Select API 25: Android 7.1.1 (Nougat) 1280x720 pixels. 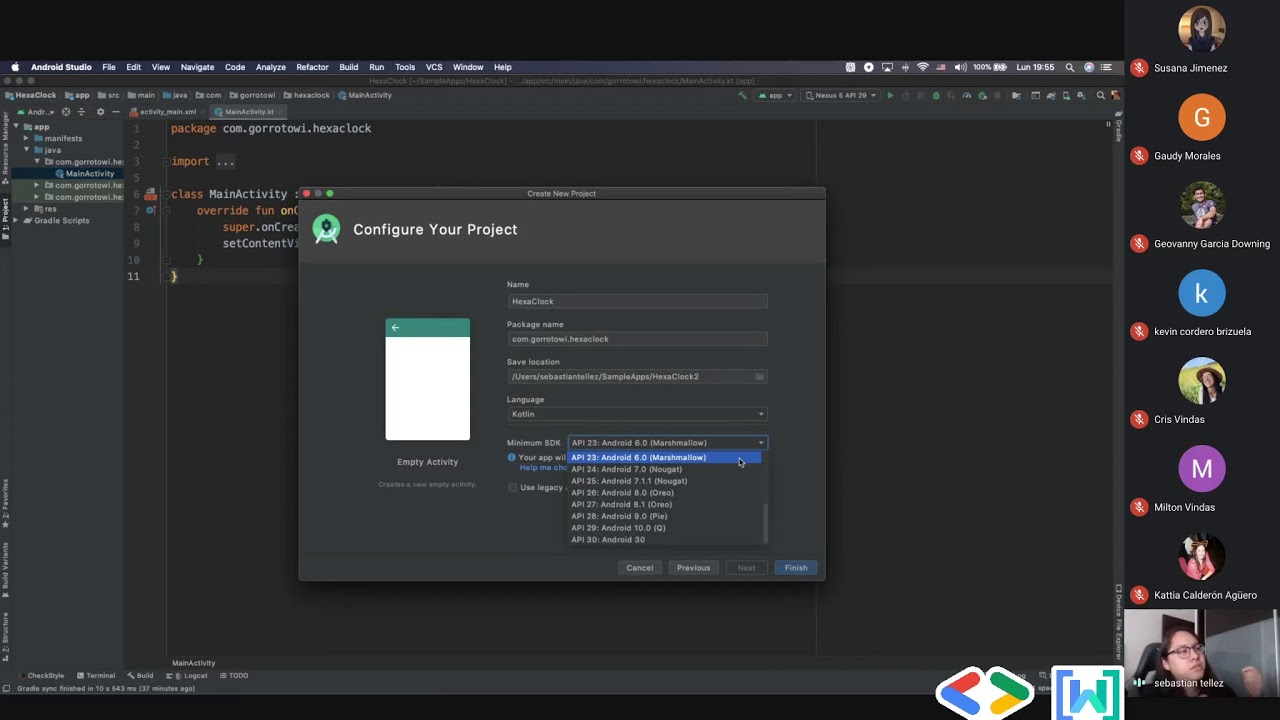click(665, 481)
